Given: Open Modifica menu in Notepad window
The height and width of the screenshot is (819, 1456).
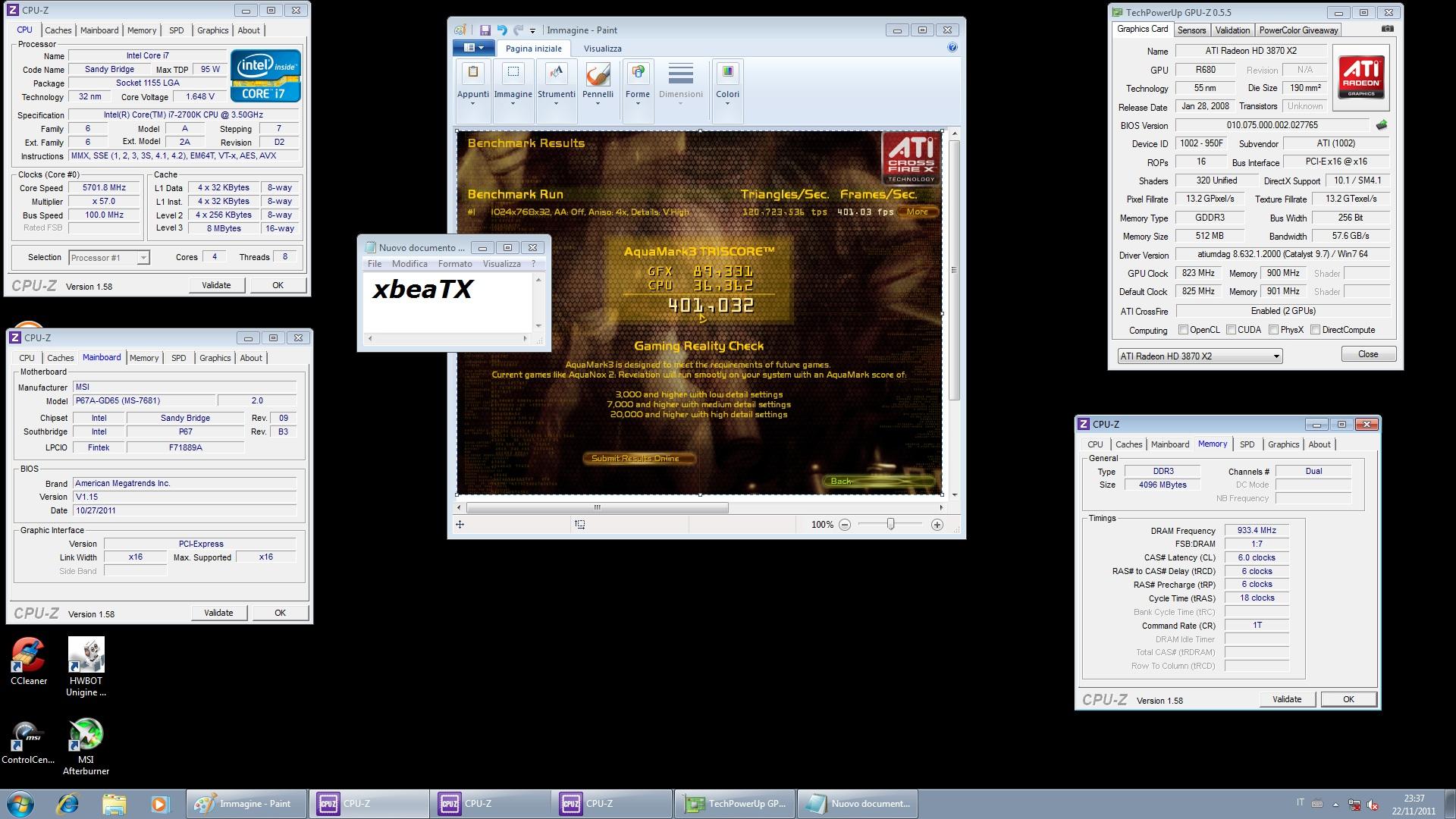Looking at the screenshot, I should tap(409, 264).
